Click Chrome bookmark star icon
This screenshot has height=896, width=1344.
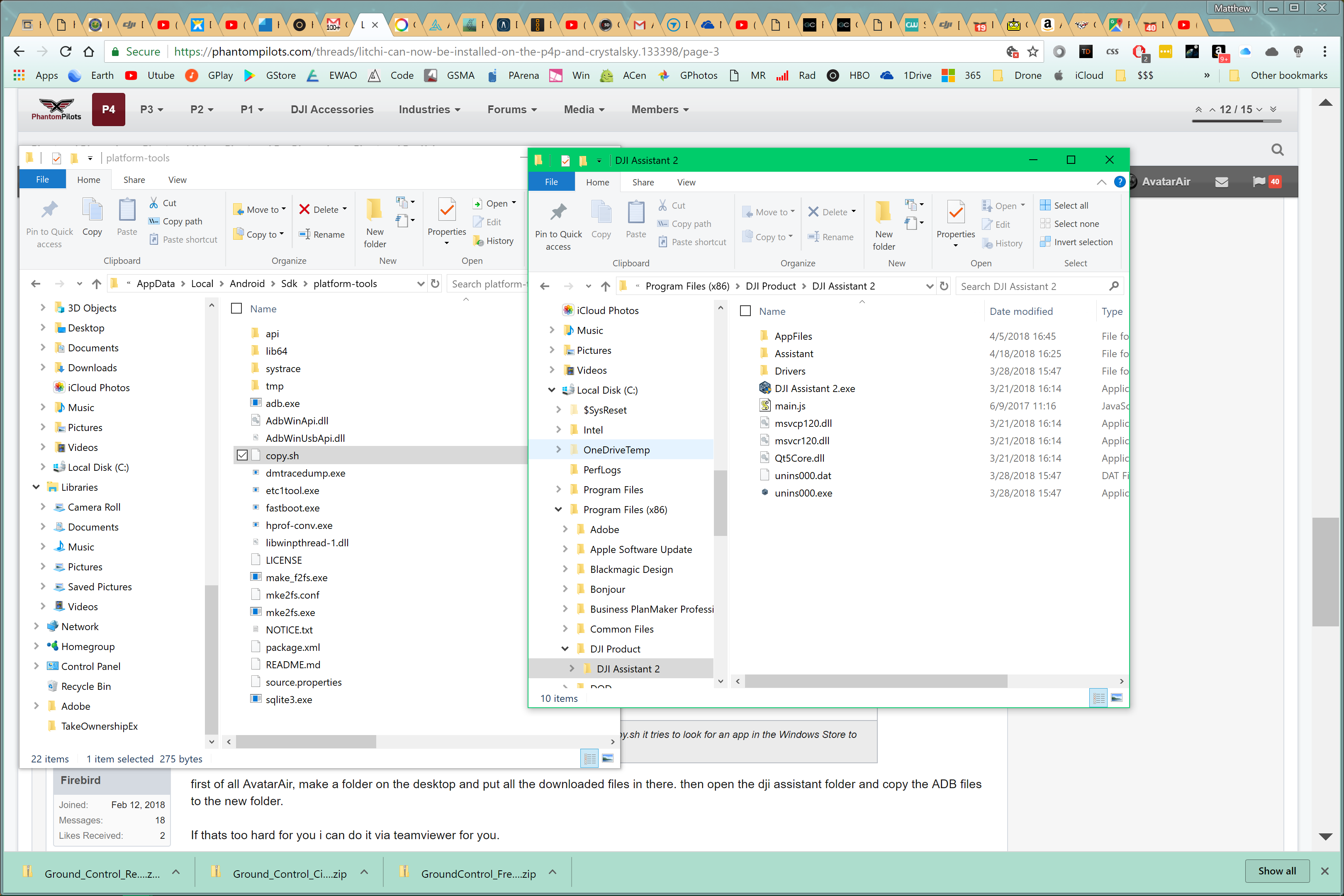tap(1032, 51)
